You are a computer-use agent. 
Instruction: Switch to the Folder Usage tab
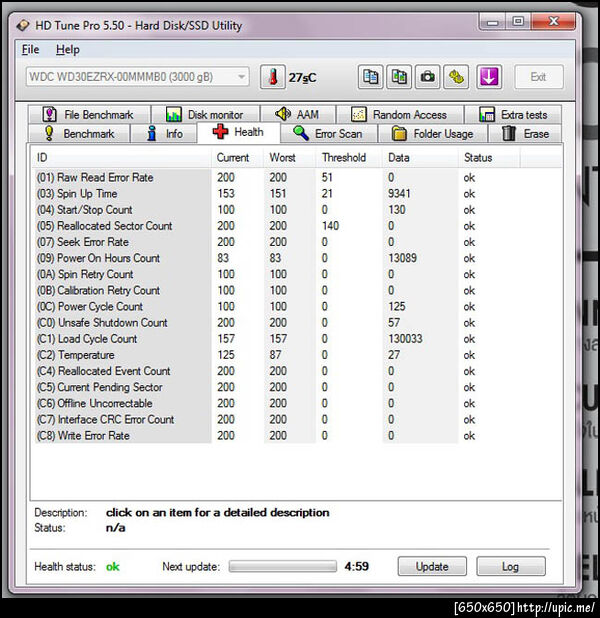(432, 134)
